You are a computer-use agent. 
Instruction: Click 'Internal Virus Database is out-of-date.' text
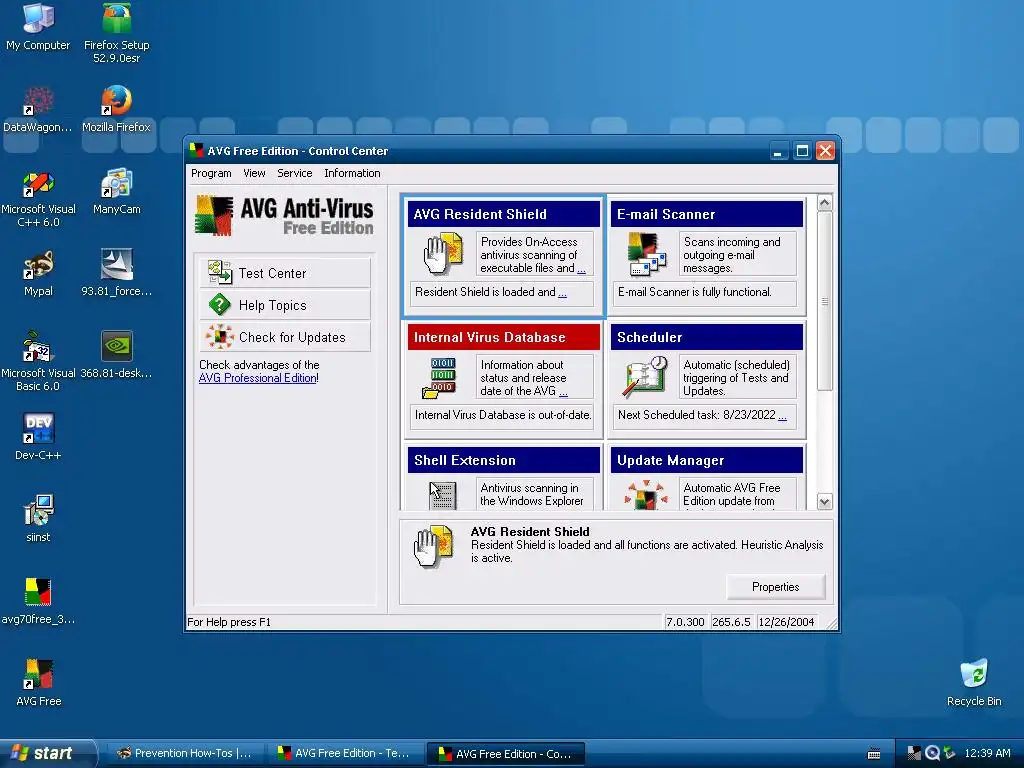[x=503, y=415]
